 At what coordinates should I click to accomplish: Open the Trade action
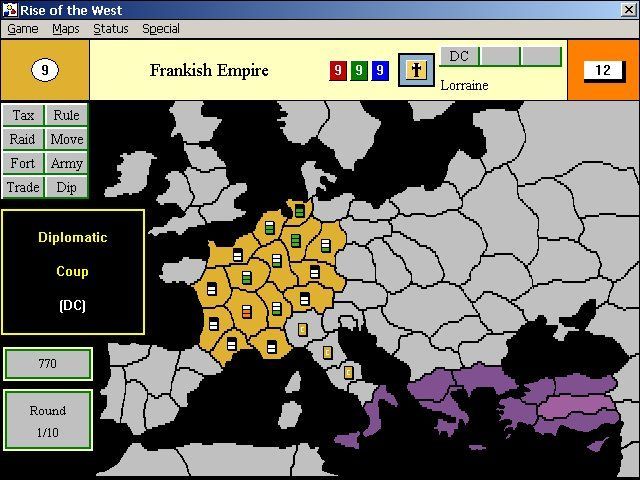coord(23,187)
